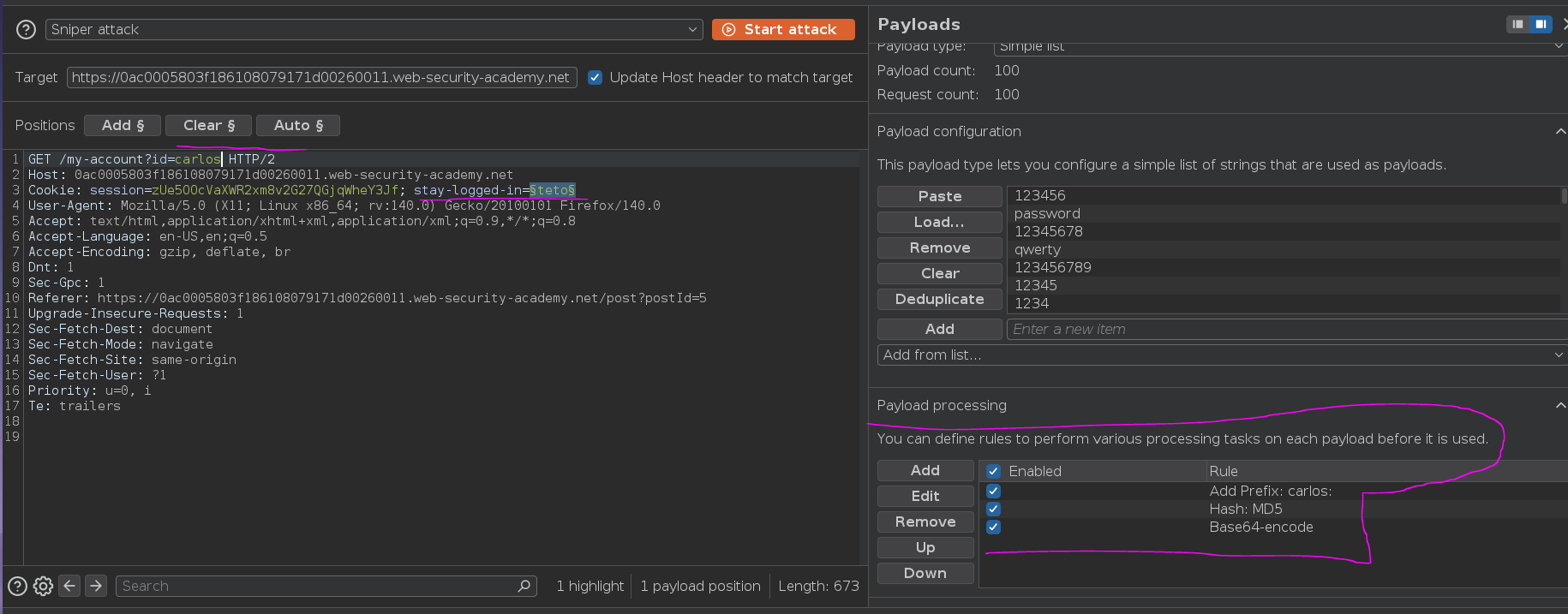Open the Payload type Simple list dropdown
This screenshot has height=614, width=1568.
1280,48
